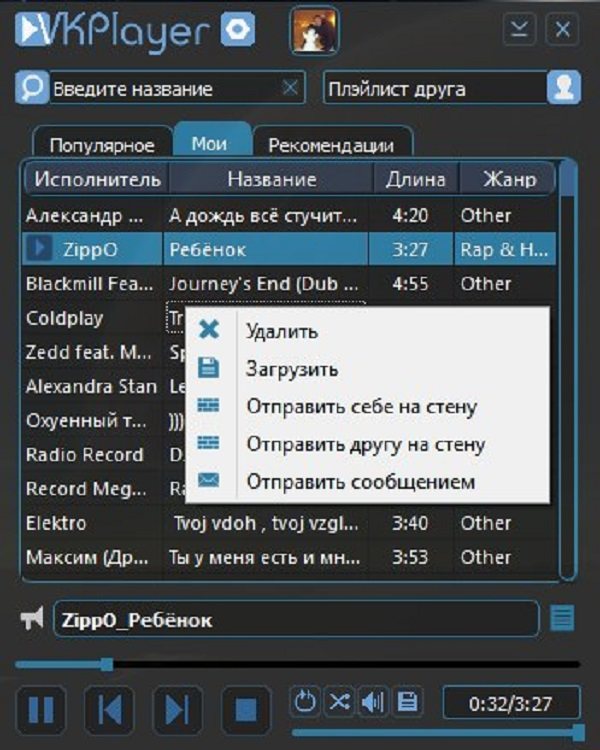Screen dimensions: 600x750
Task: Select Record Meg... track
Action: point(103,489)
